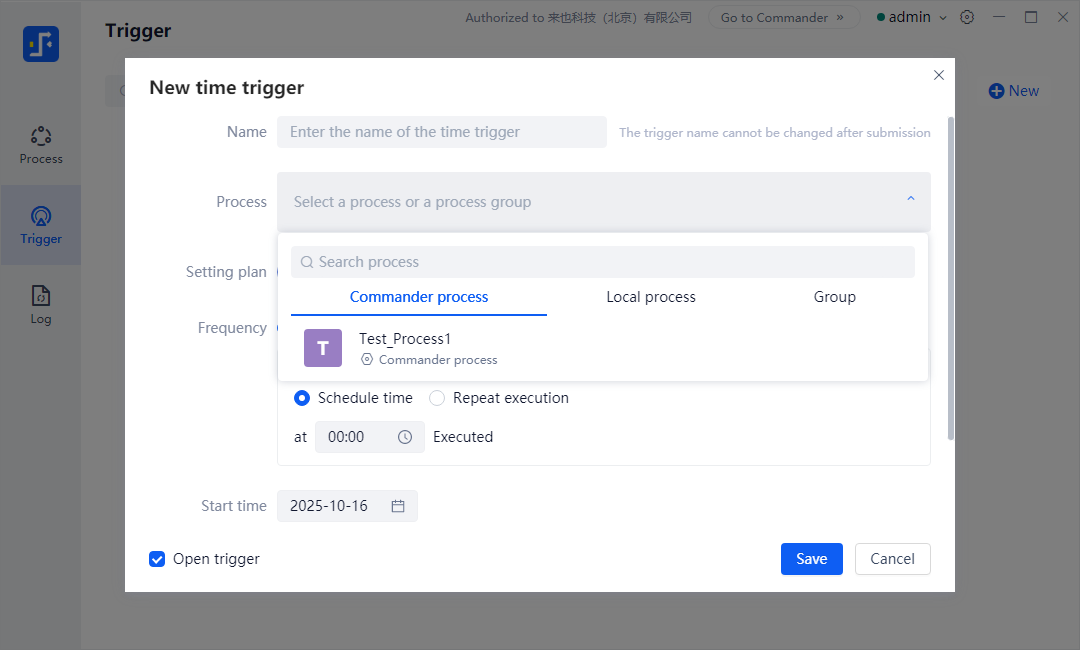
Task: Click the purple Test_Process1 avatar icon
Action: [323, 348]
